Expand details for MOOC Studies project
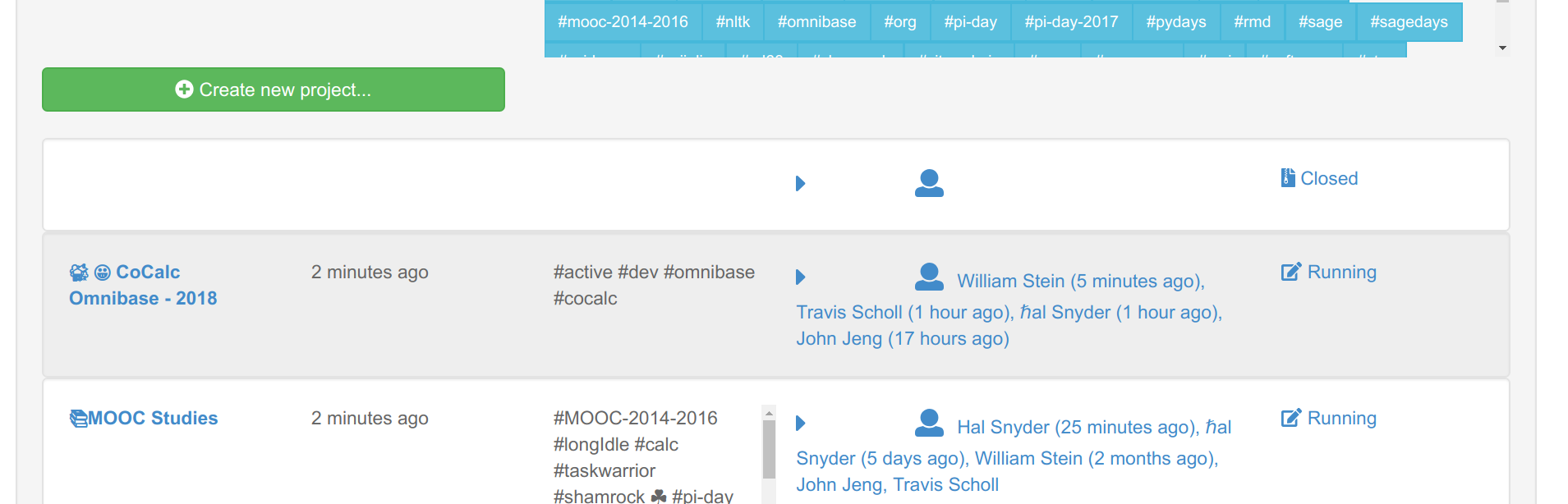Viewport: 1568px width, 504px height. pos(801,424)
